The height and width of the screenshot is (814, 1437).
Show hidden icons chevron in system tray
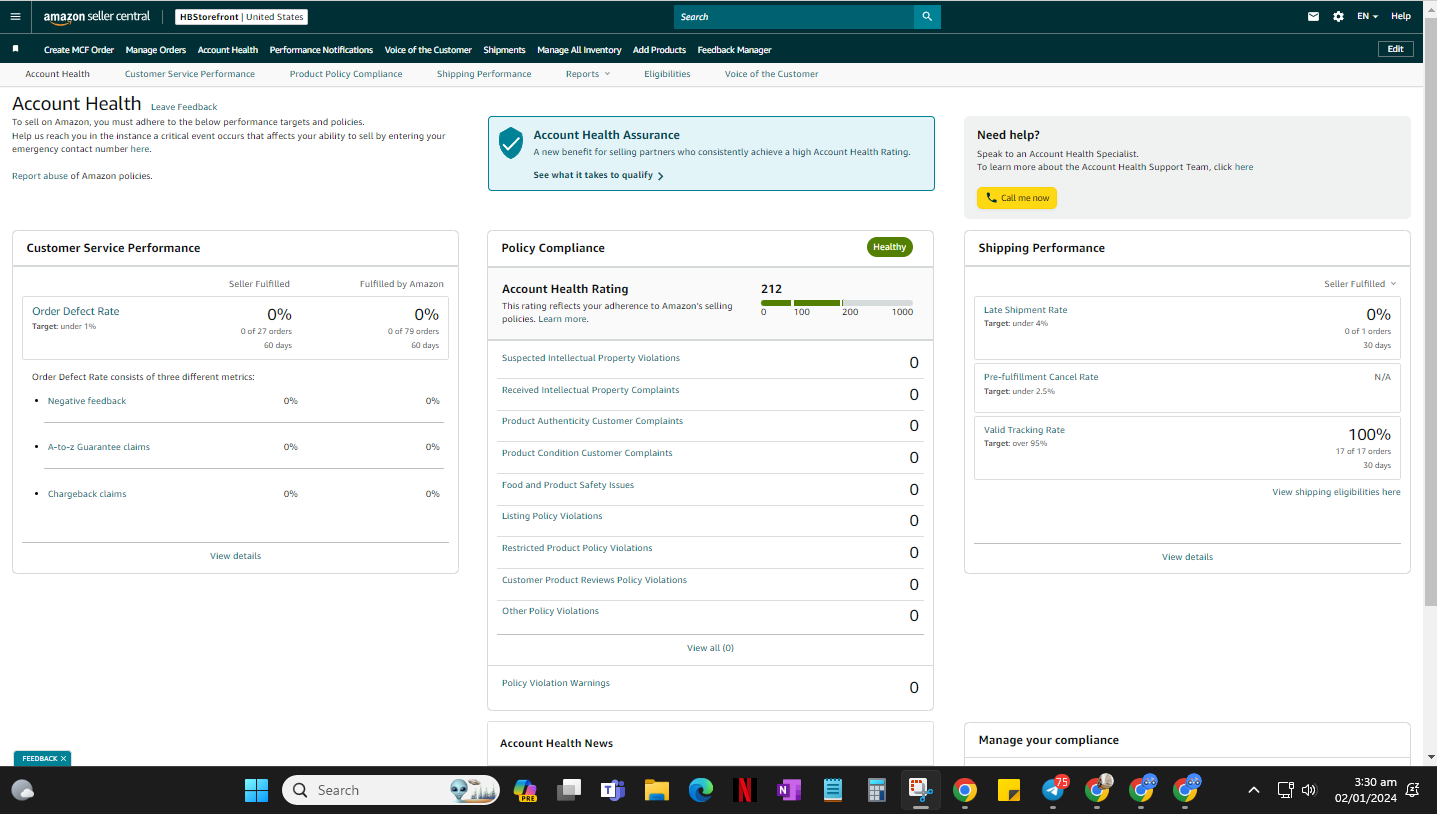[x=1253, y=790]
